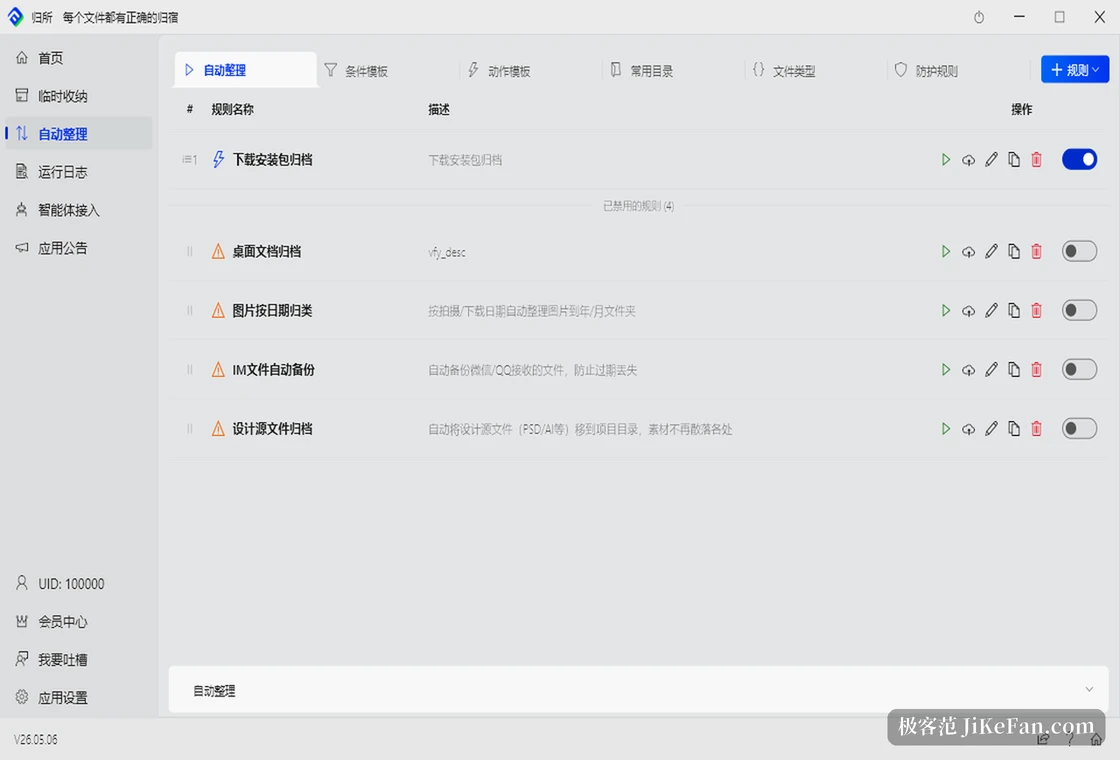Enable the 桌面文档归档 rule switch
Screen dimensions: 1120x760
[1079, 251]
